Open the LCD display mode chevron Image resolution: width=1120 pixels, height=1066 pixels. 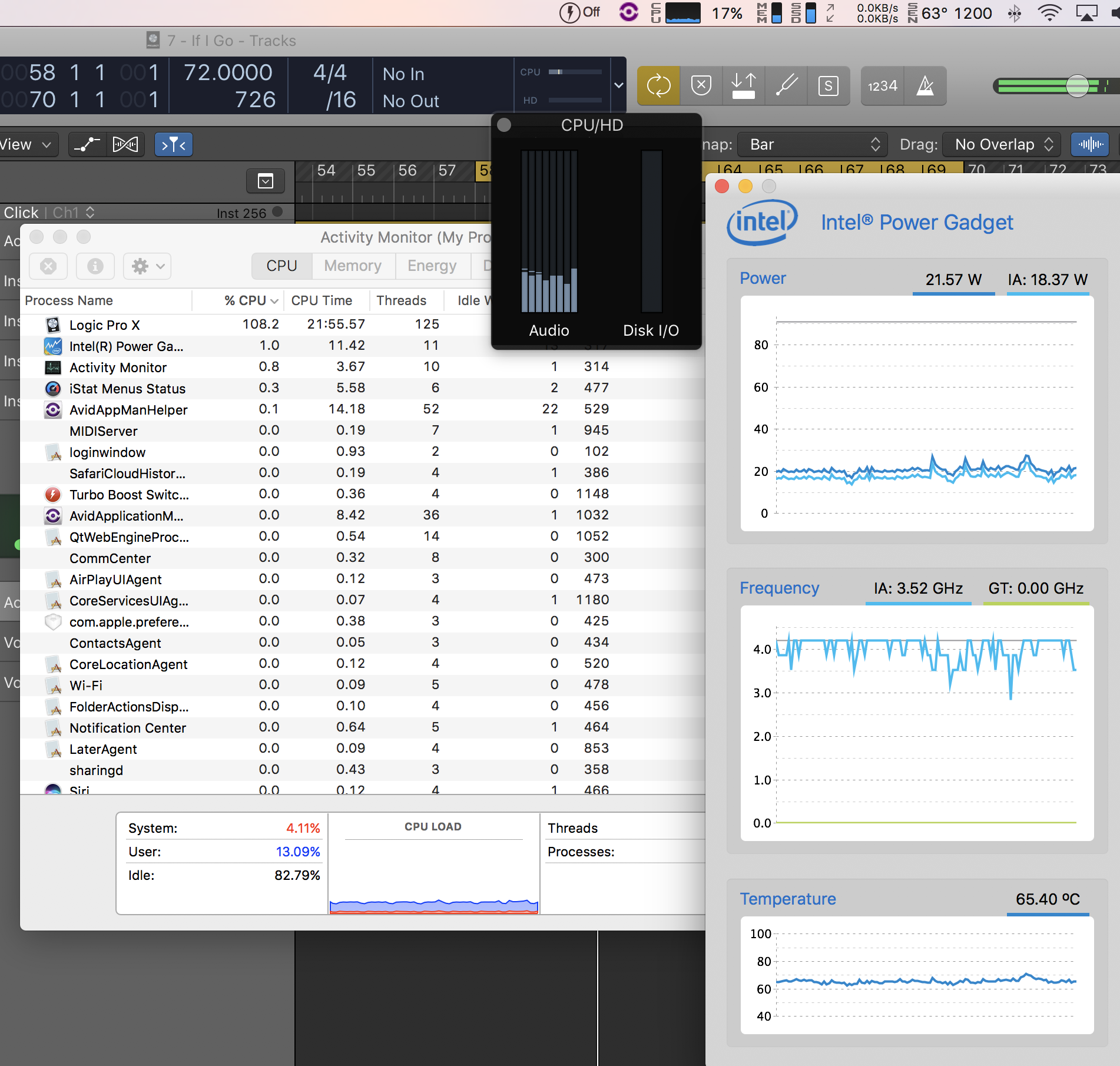click(x=618, y=85)
